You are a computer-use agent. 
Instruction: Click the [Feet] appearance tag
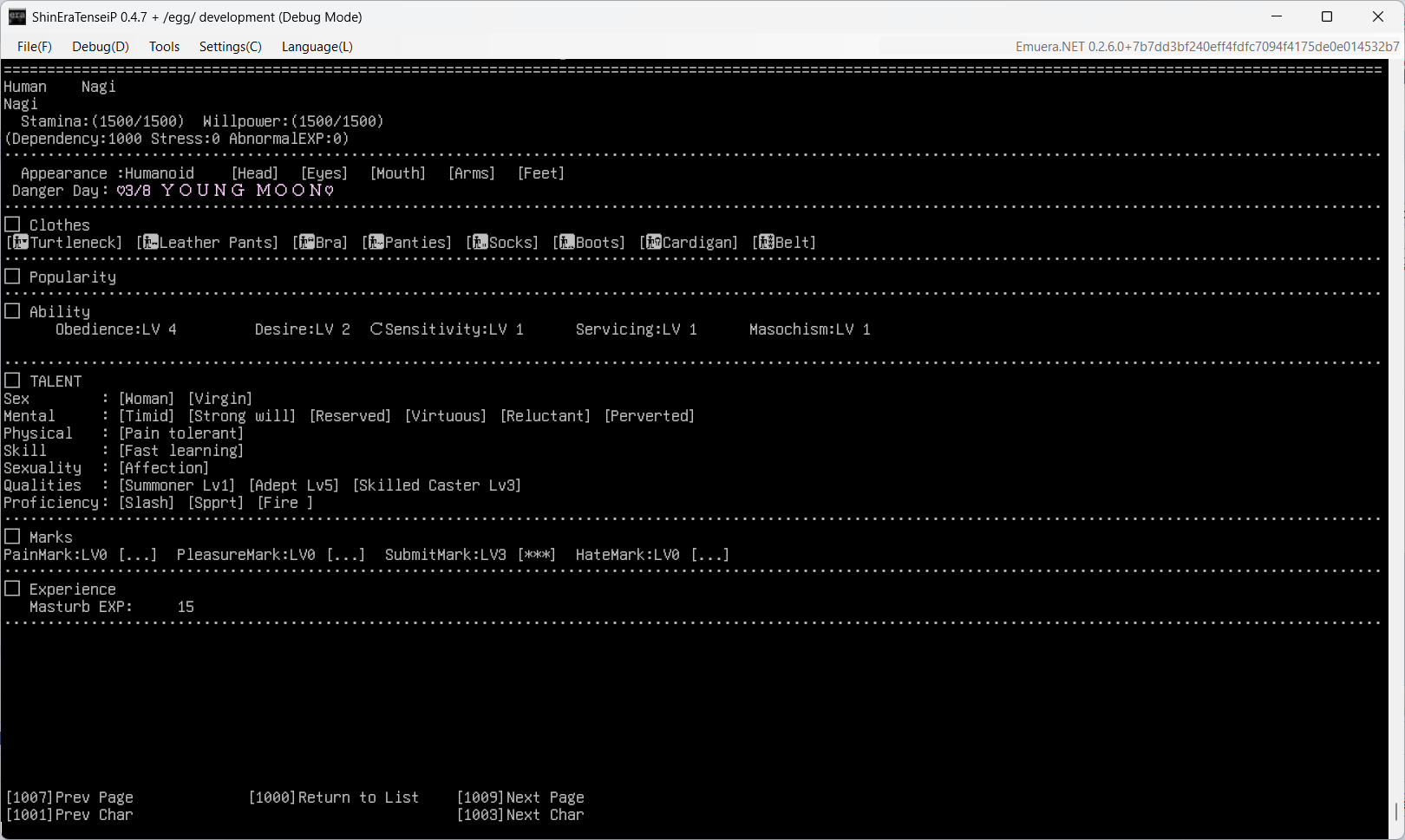pyautogui.click(x=541, y=173)
